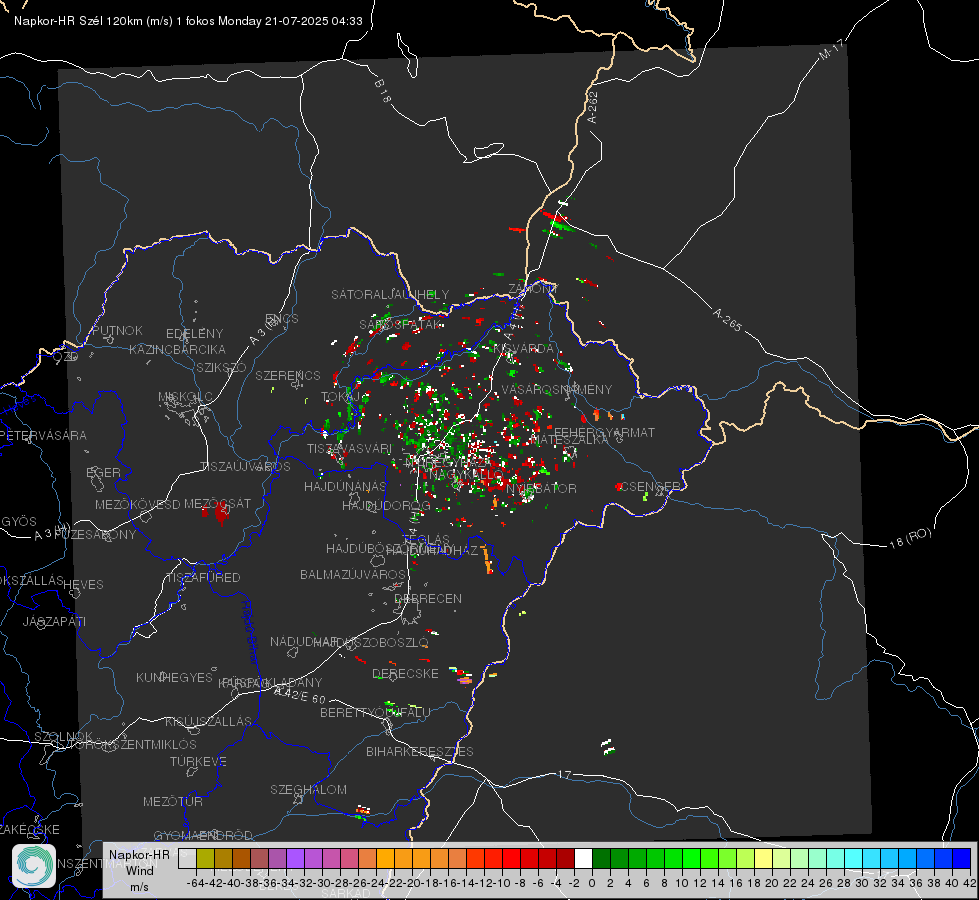
Task: Pick the olive swatch above the -64 label
Action: point(205,859)
